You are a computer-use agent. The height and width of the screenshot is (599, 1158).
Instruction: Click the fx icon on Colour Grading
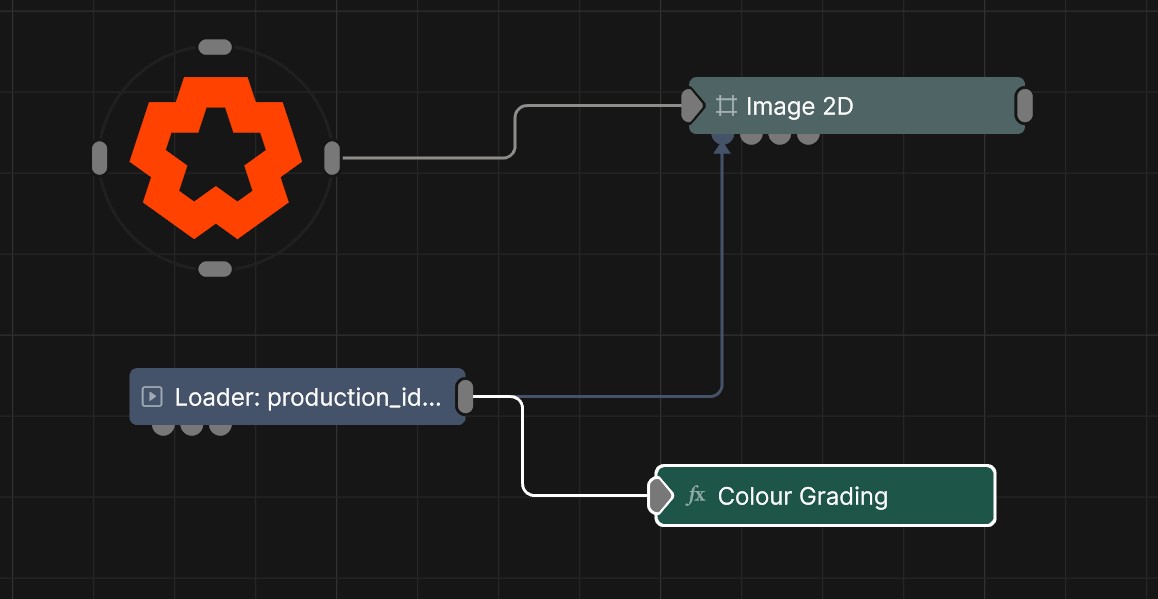pyautogui.click(x=696, y=495)
